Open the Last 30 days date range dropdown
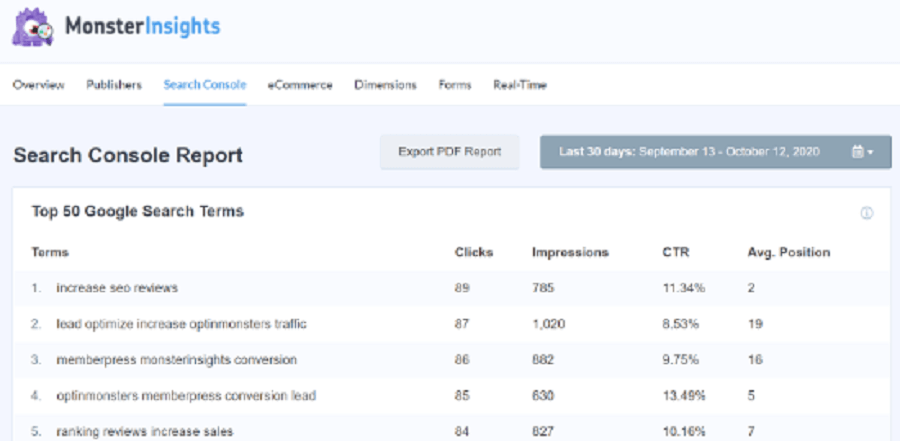 [x=715, y=152]
